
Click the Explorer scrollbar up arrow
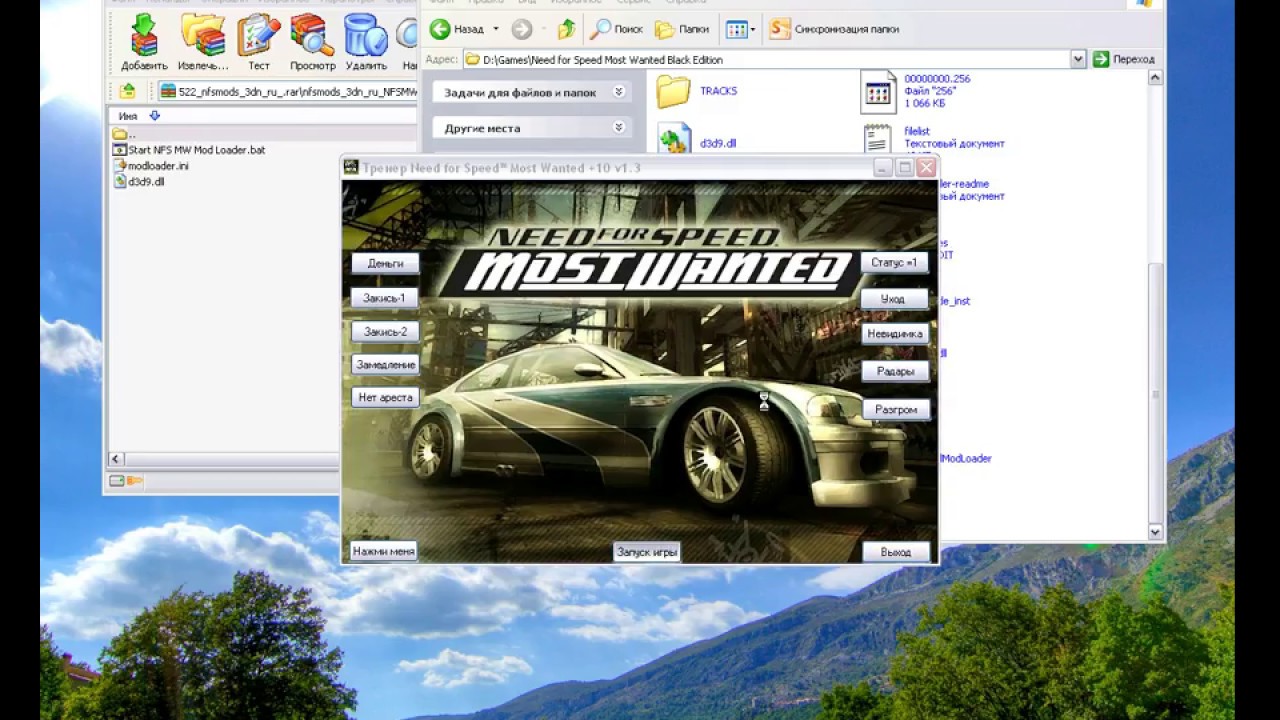coord(1156,77)
